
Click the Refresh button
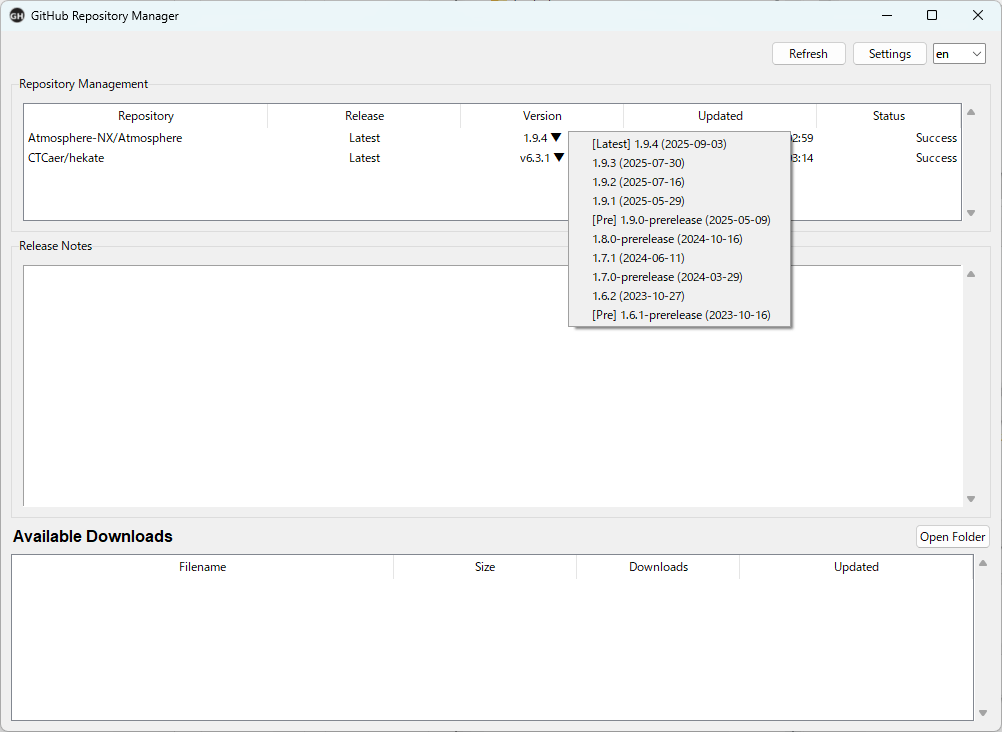click(808, 54)
